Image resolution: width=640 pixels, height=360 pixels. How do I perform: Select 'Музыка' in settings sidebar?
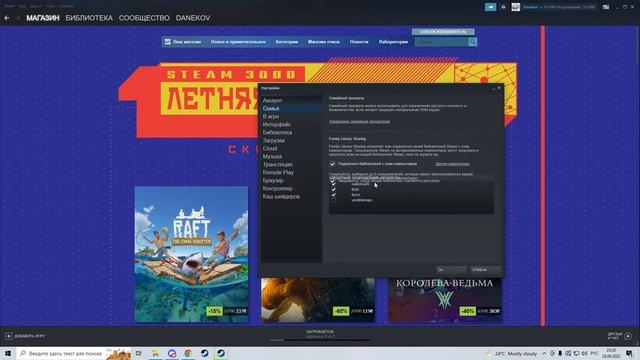[291, 156]
